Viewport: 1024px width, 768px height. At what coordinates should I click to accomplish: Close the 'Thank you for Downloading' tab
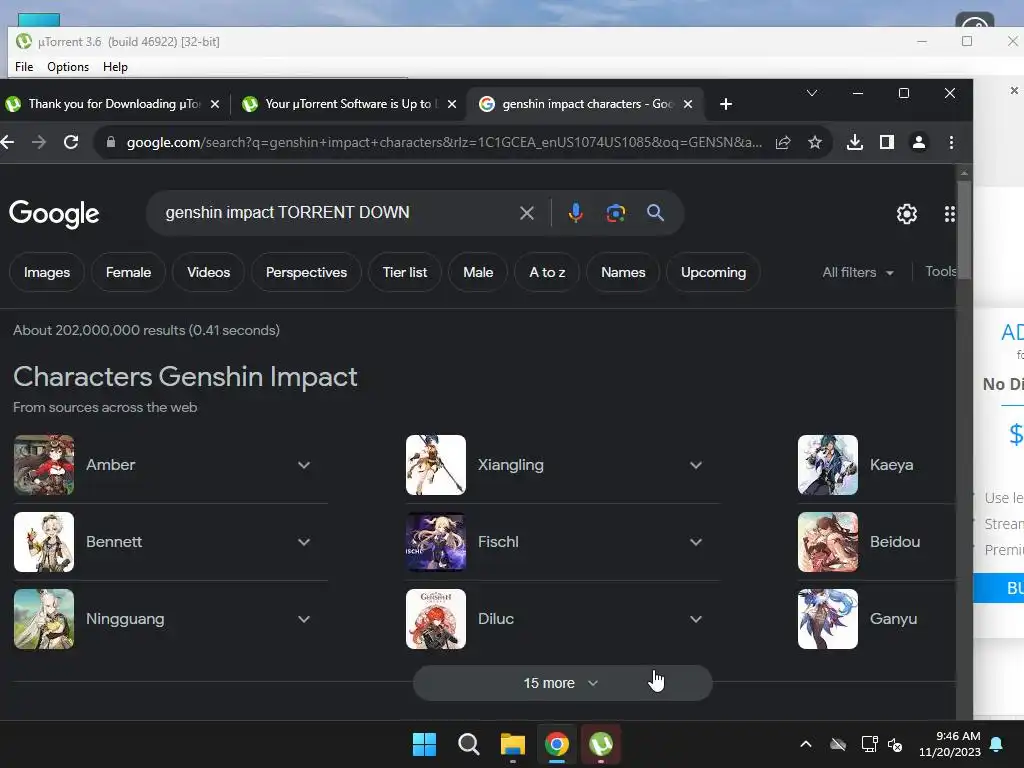coord(215,104)
